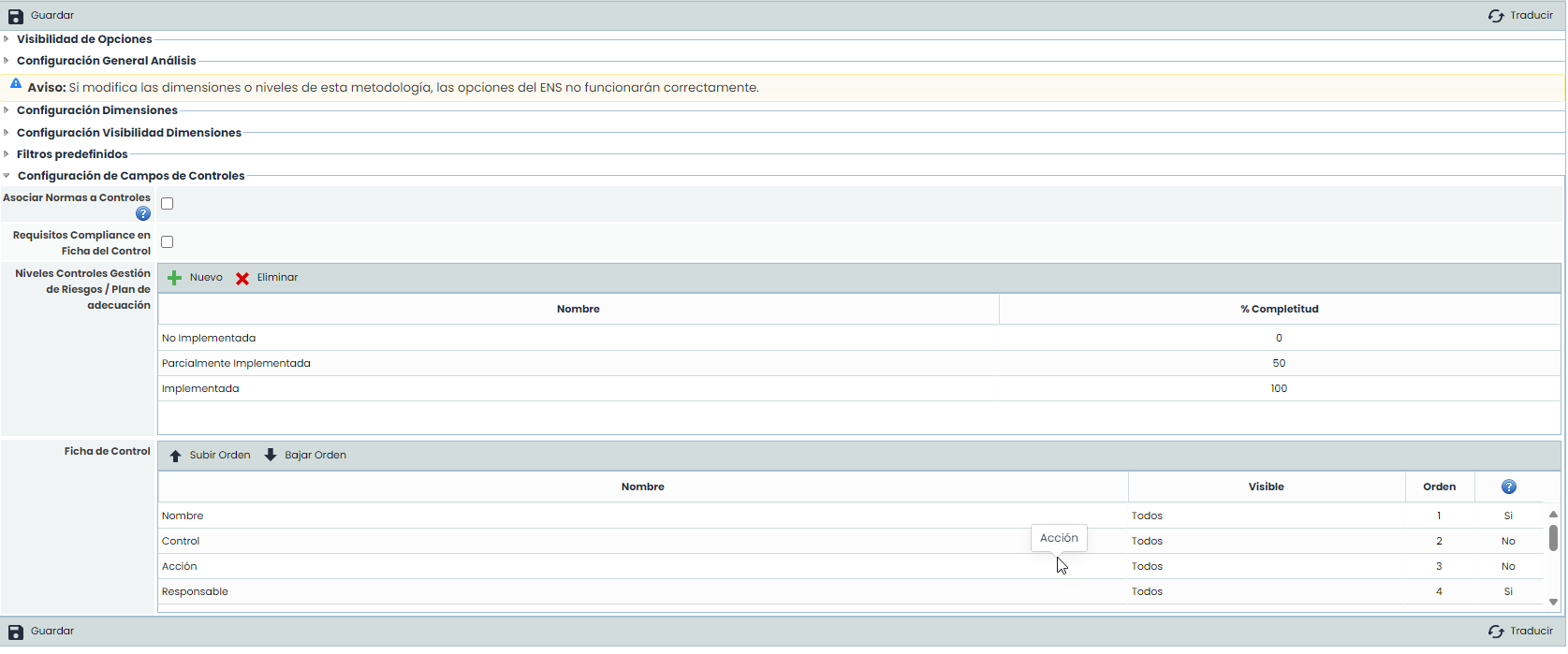This screenshot has height=654, width=1568.
Task: Click help icon in Ficha de Control header
Action: (1508, 487)
